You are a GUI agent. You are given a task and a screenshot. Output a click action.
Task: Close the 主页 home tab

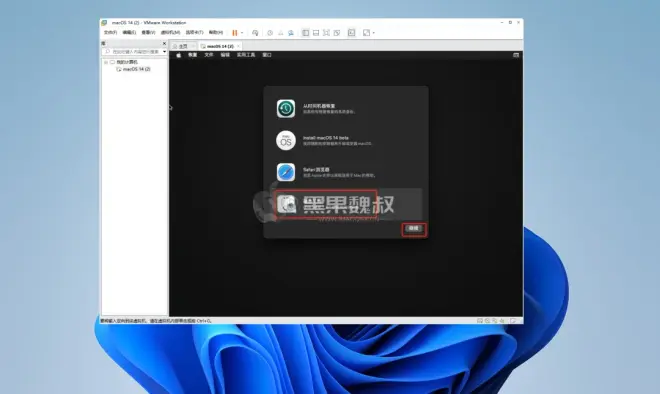click(x=193, y=46)
